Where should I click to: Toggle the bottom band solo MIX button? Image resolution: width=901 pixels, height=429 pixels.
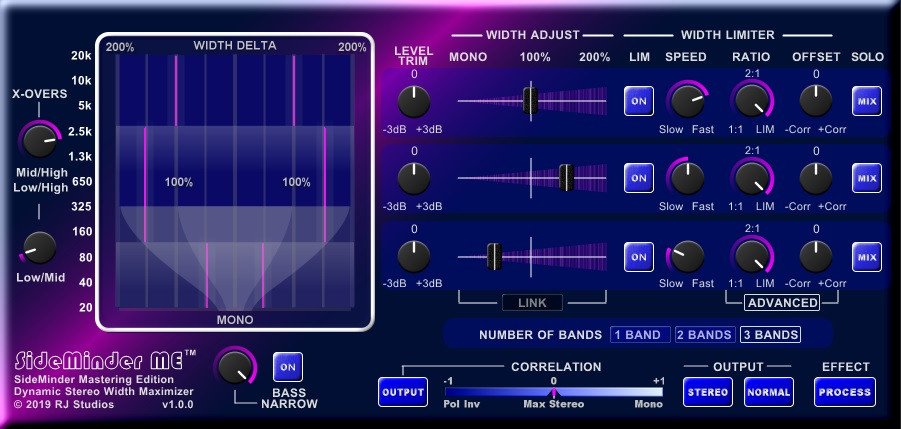click(x=867, y=257)
